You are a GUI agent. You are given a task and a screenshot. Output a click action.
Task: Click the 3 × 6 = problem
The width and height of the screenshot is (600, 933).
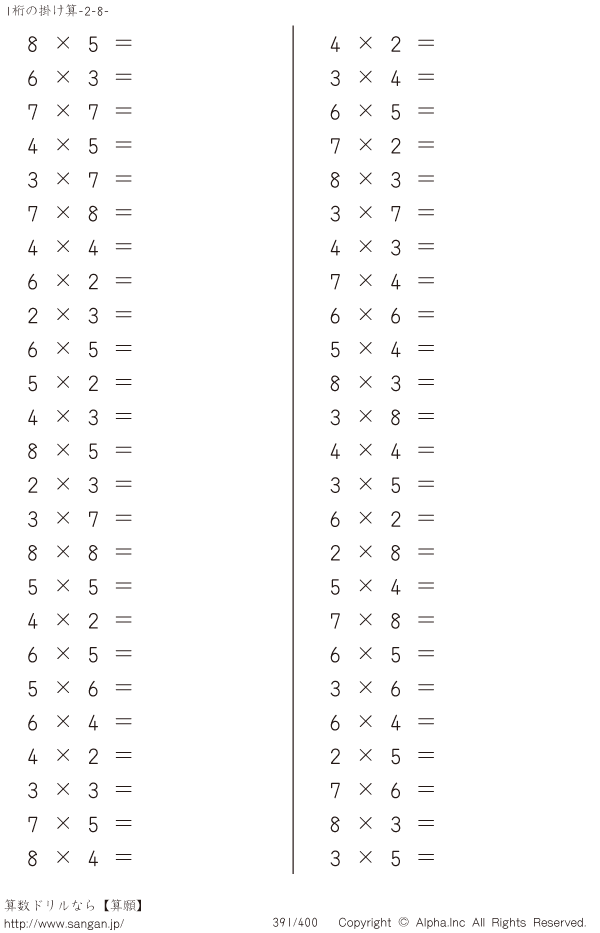pyautogui.click(x=382, y=688)
